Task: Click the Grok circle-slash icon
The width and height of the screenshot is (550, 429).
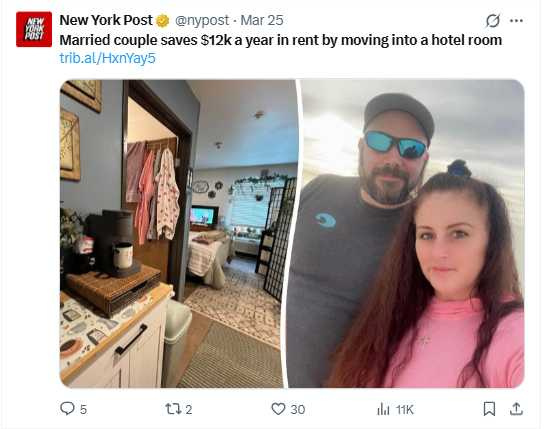Action: pos(493,21)
